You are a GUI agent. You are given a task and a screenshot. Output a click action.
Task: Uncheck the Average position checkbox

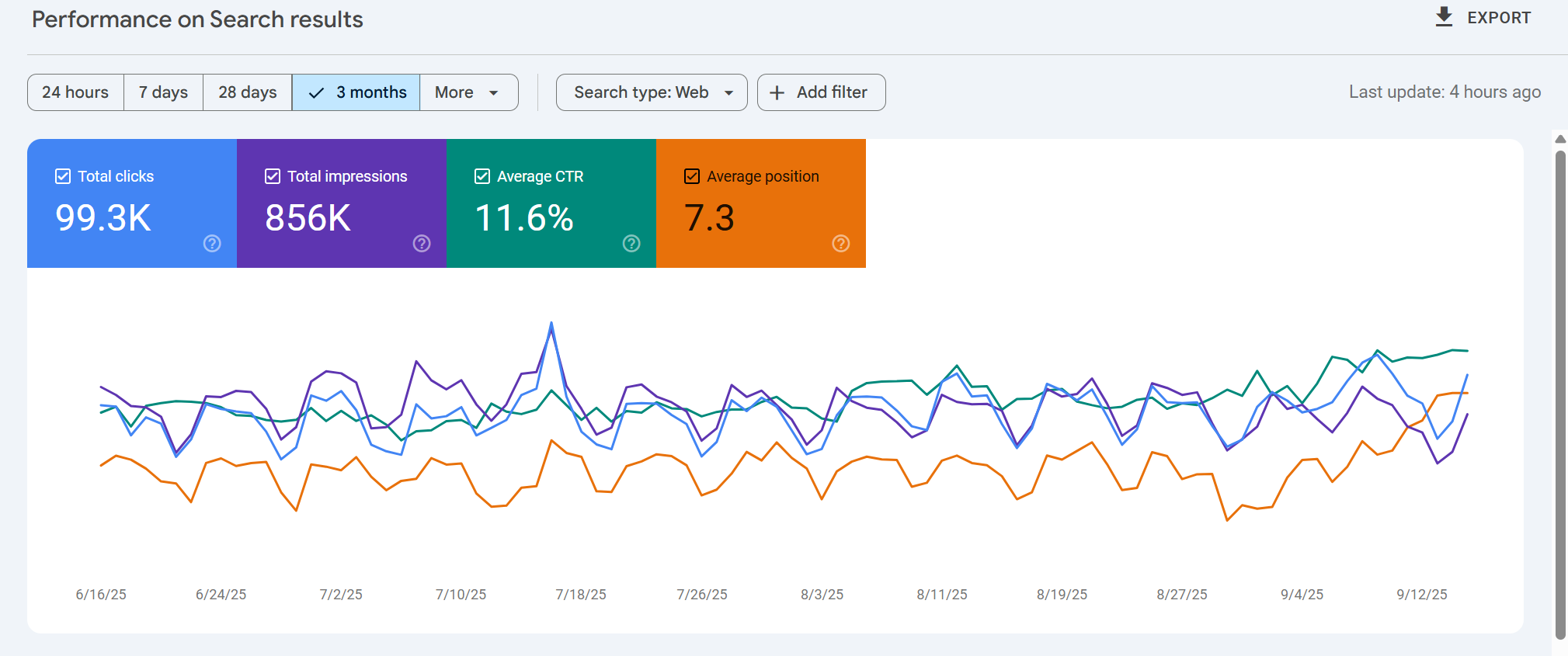point(692,176)
